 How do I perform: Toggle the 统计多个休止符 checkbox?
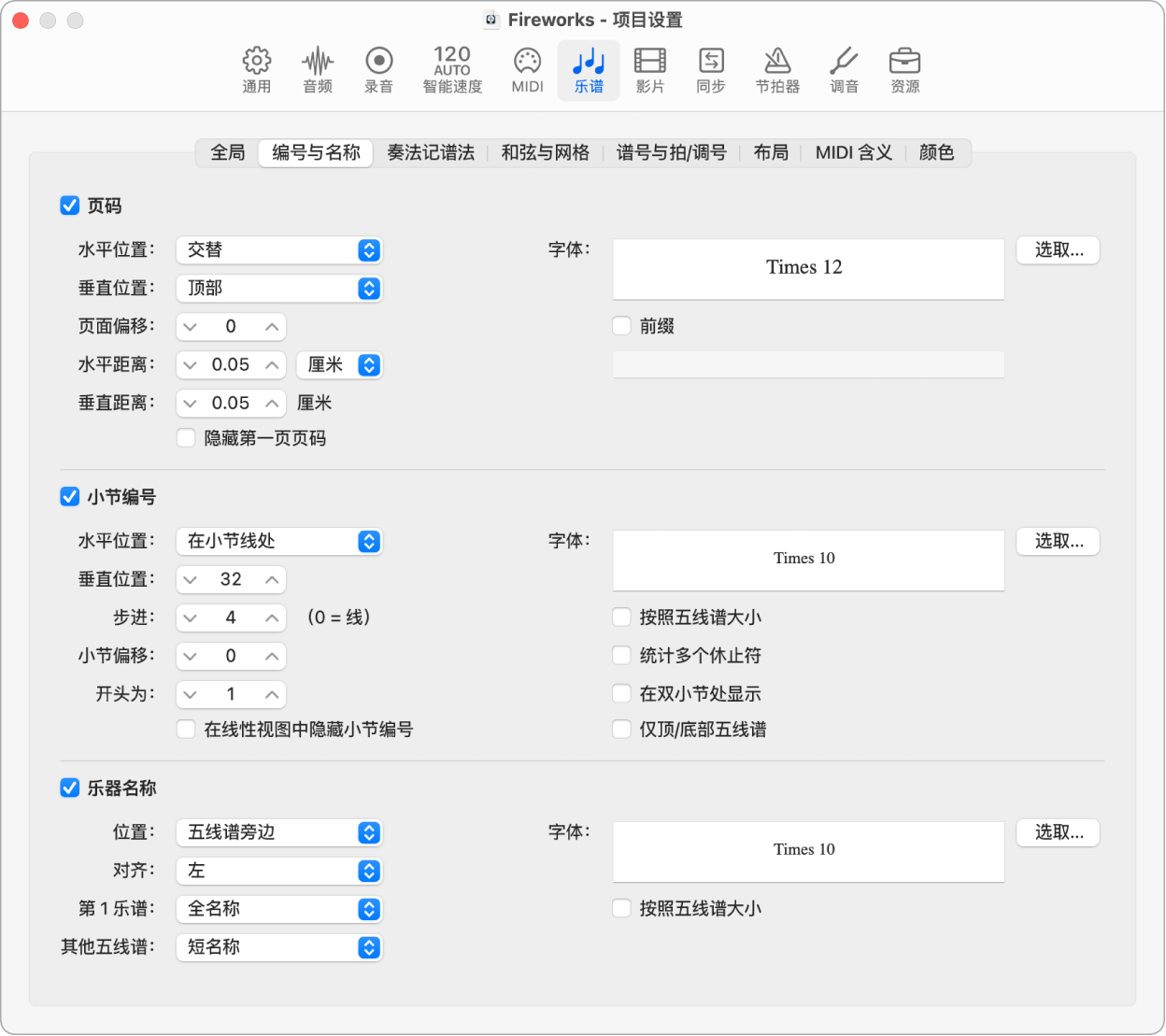tap(621, 655)
